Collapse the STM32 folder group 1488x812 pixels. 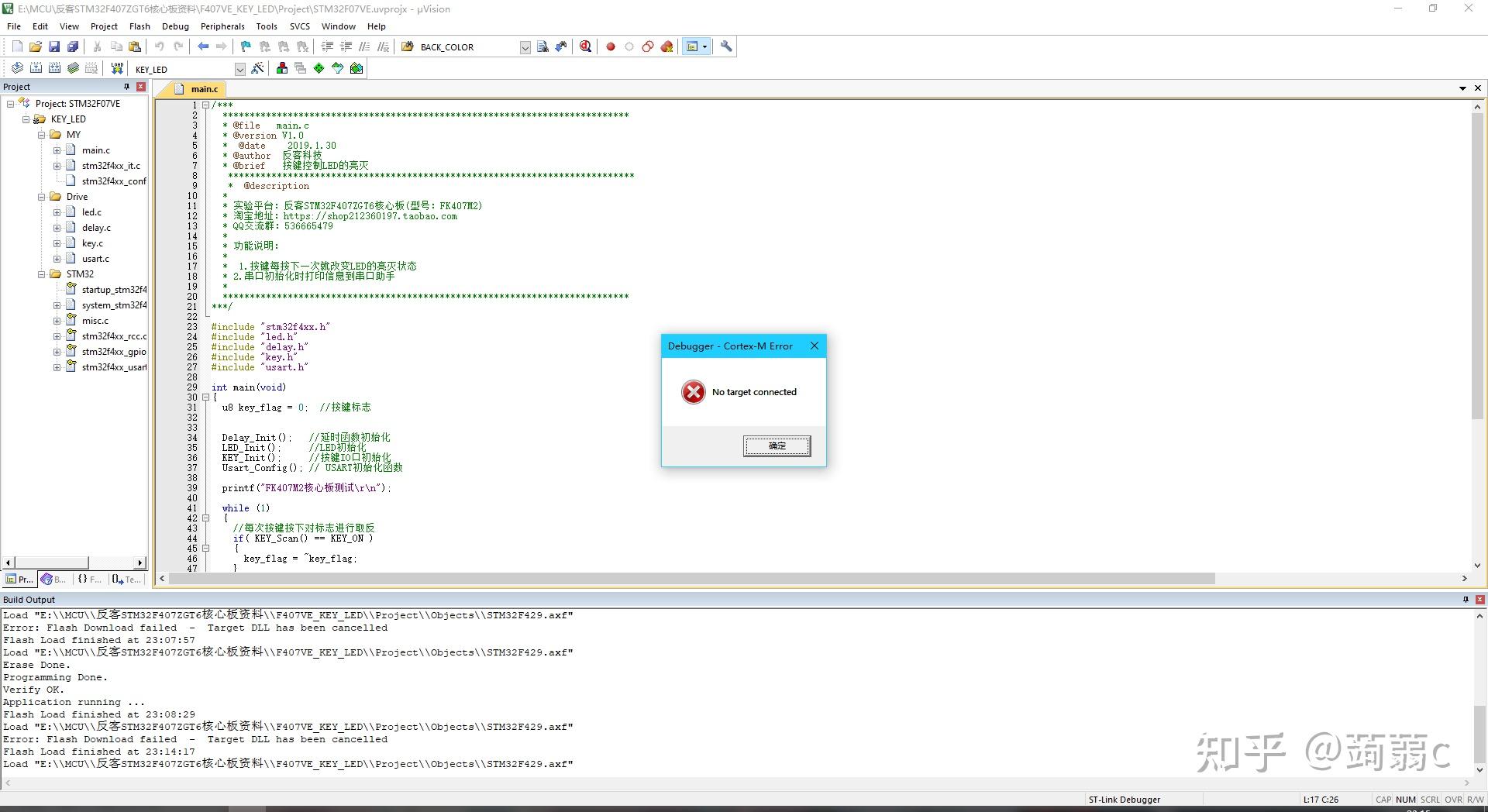coord(41,274)
